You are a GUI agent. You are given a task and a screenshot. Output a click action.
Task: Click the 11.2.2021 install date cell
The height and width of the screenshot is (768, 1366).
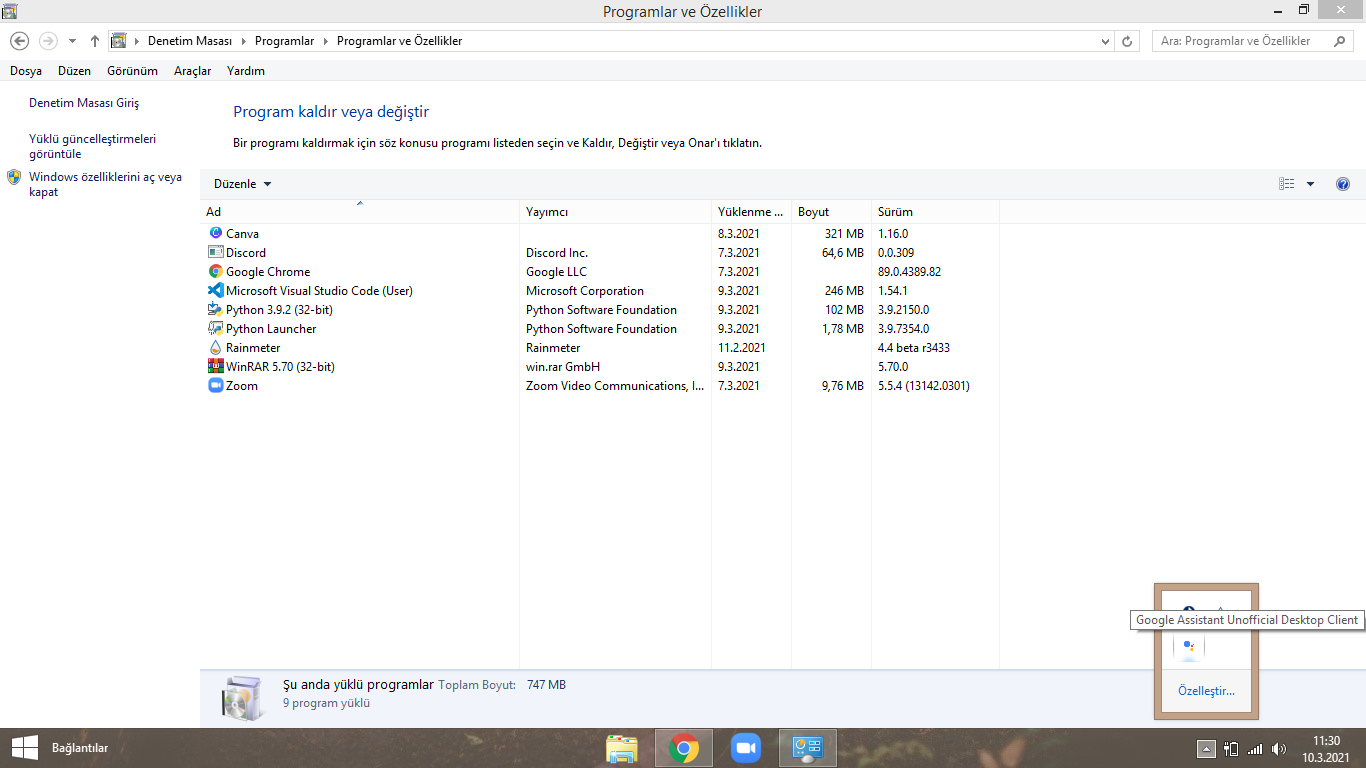click(742, 348)
